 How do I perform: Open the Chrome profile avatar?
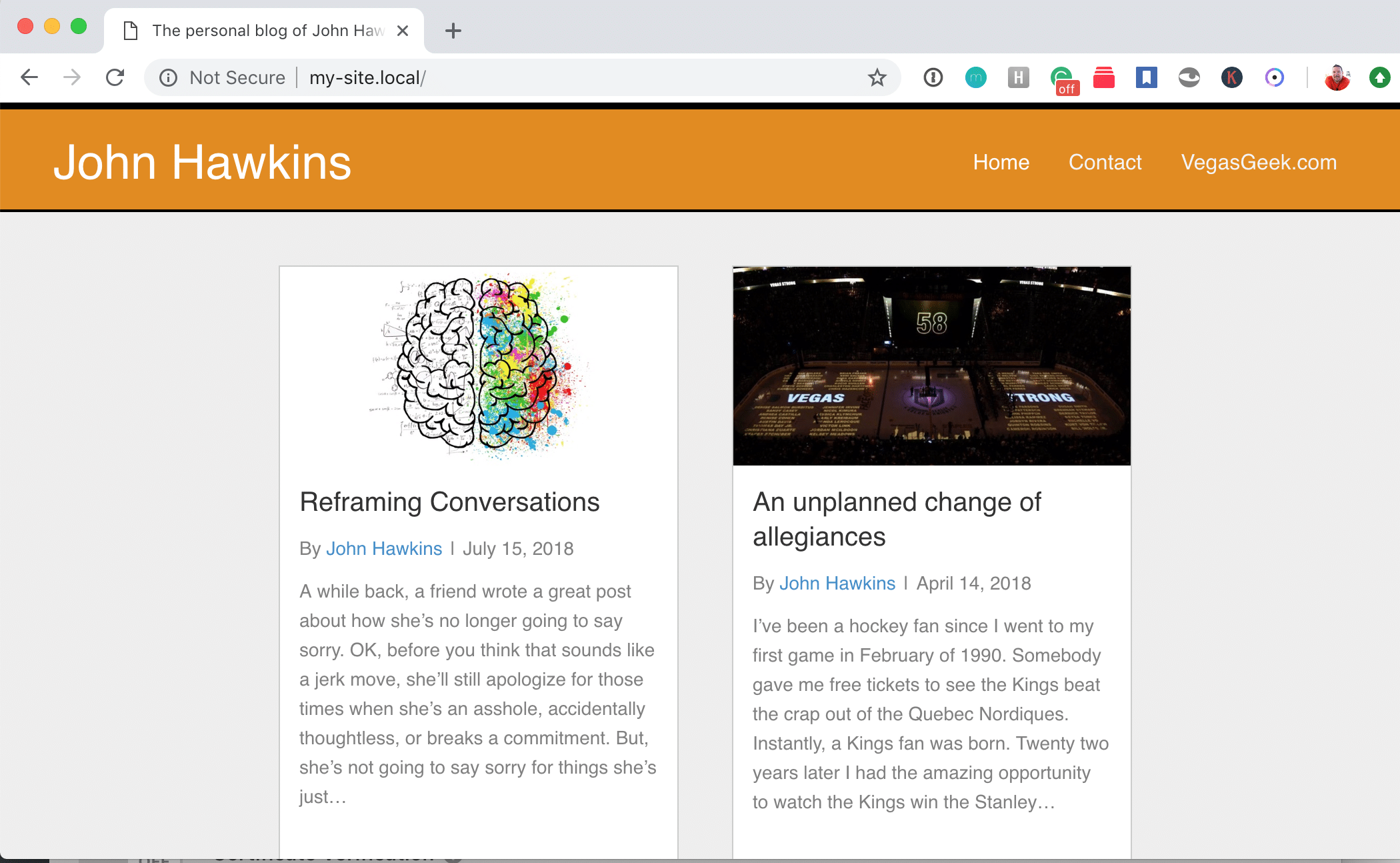click(x=1337, y=78)
